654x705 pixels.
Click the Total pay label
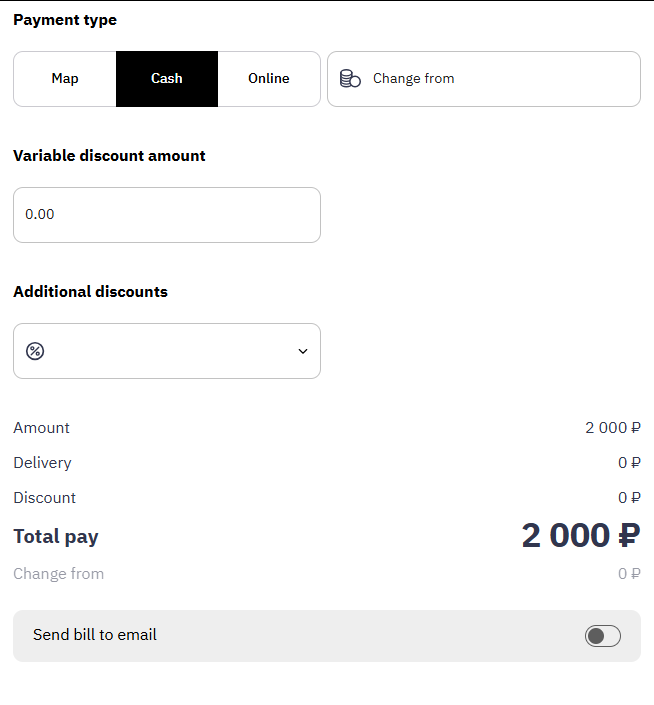[56, 536]
